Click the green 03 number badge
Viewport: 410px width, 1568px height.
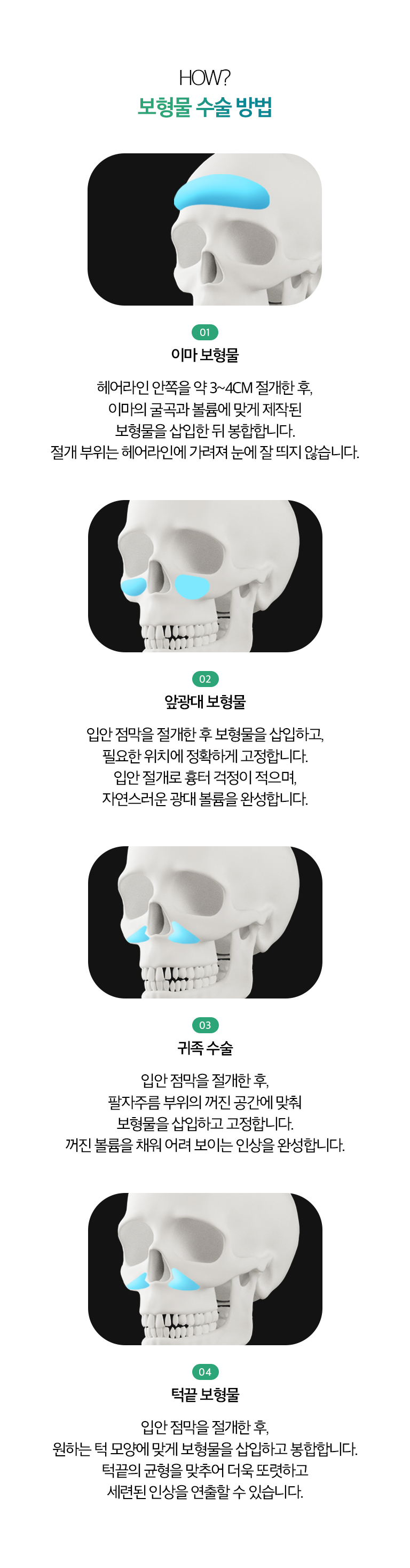tap(204, 1025)
